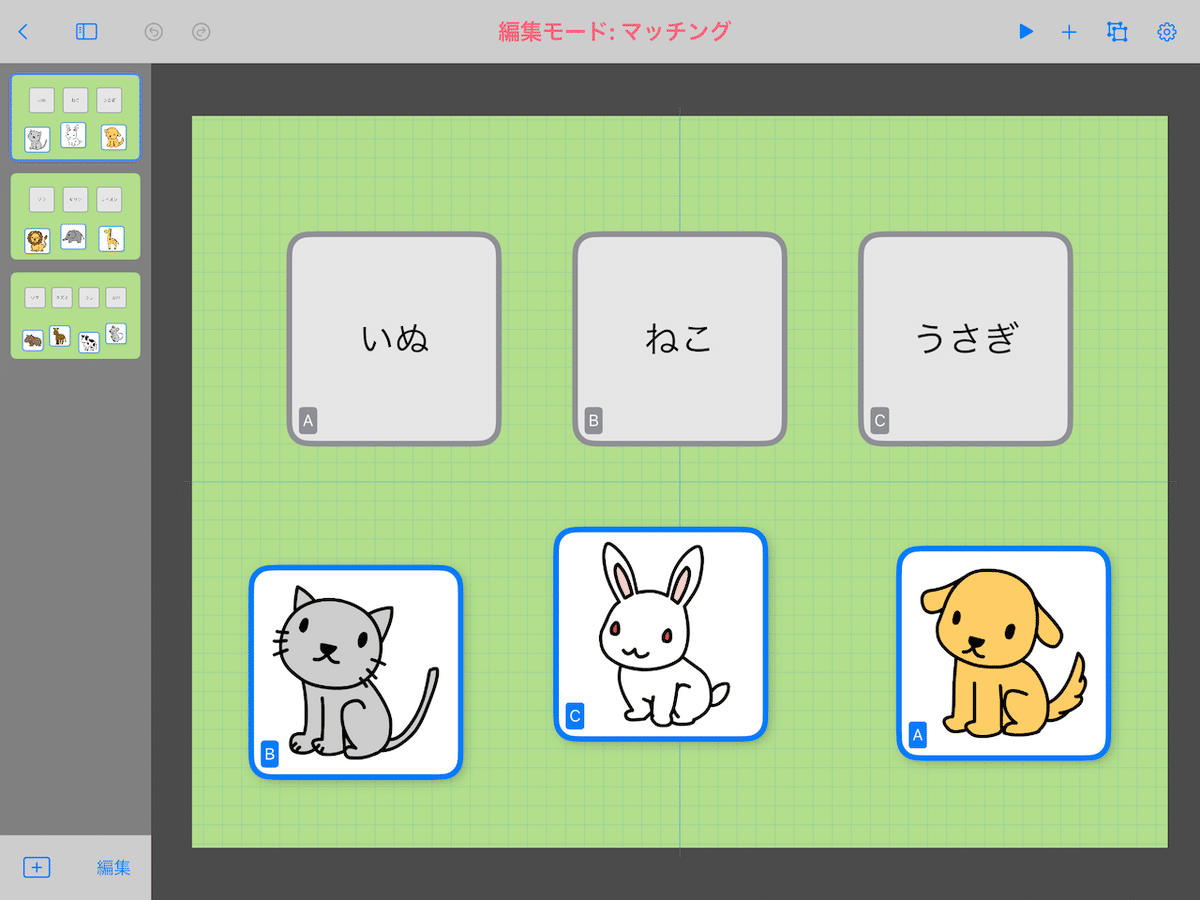Open the settings gear icon
Screen dimensions: 1200x900
[1166, 32]
